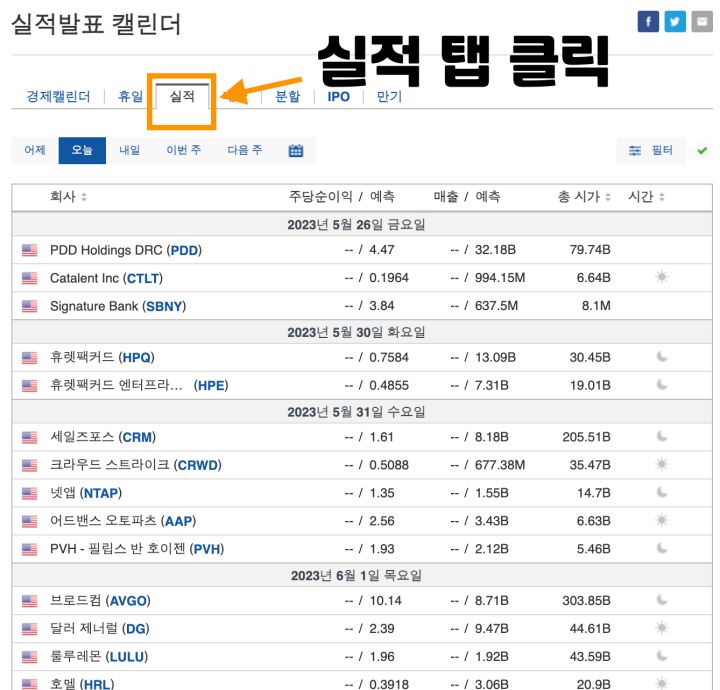Show 오늘 earnings

[x=82, y=150]
